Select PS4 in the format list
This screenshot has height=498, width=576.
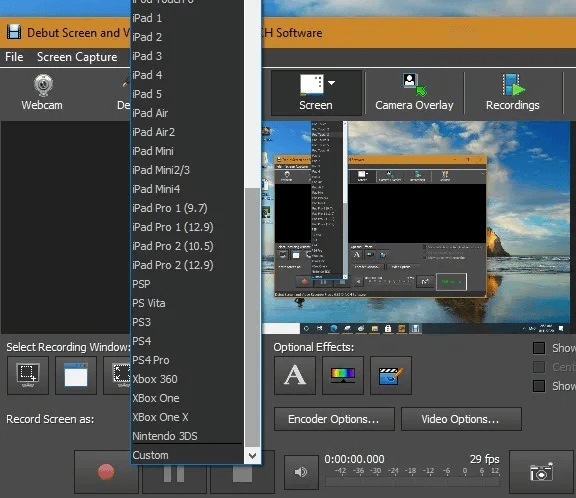pyautogui.click(x=187, y=341)
